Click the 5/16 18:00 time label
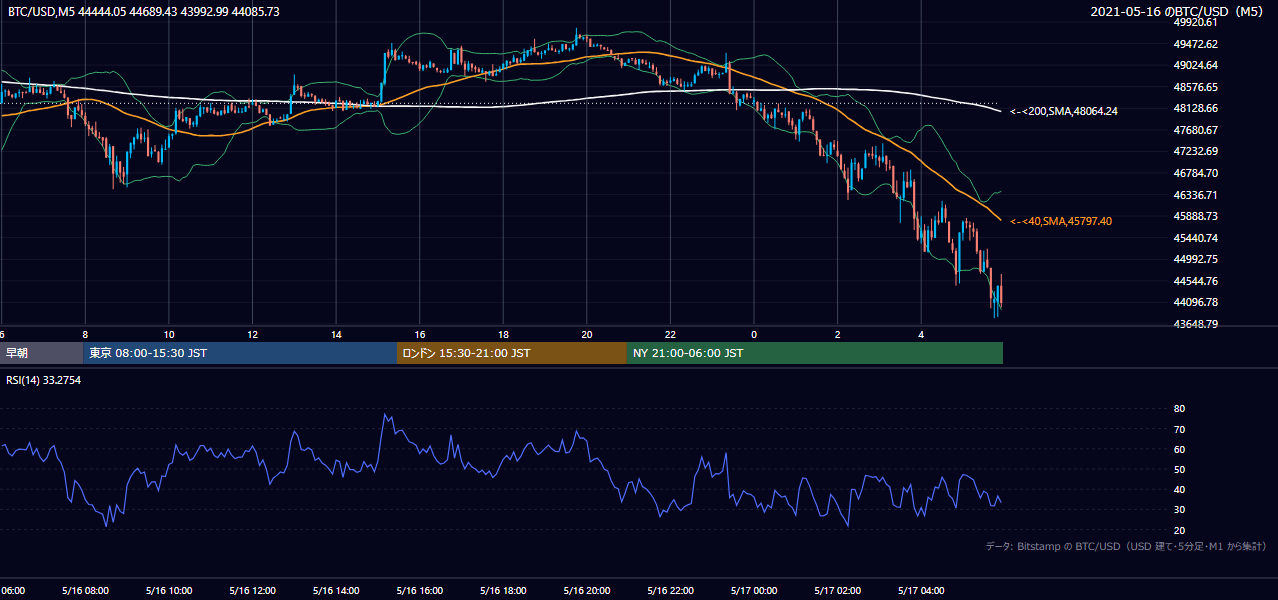1278x600 pixels. (503, 591)
